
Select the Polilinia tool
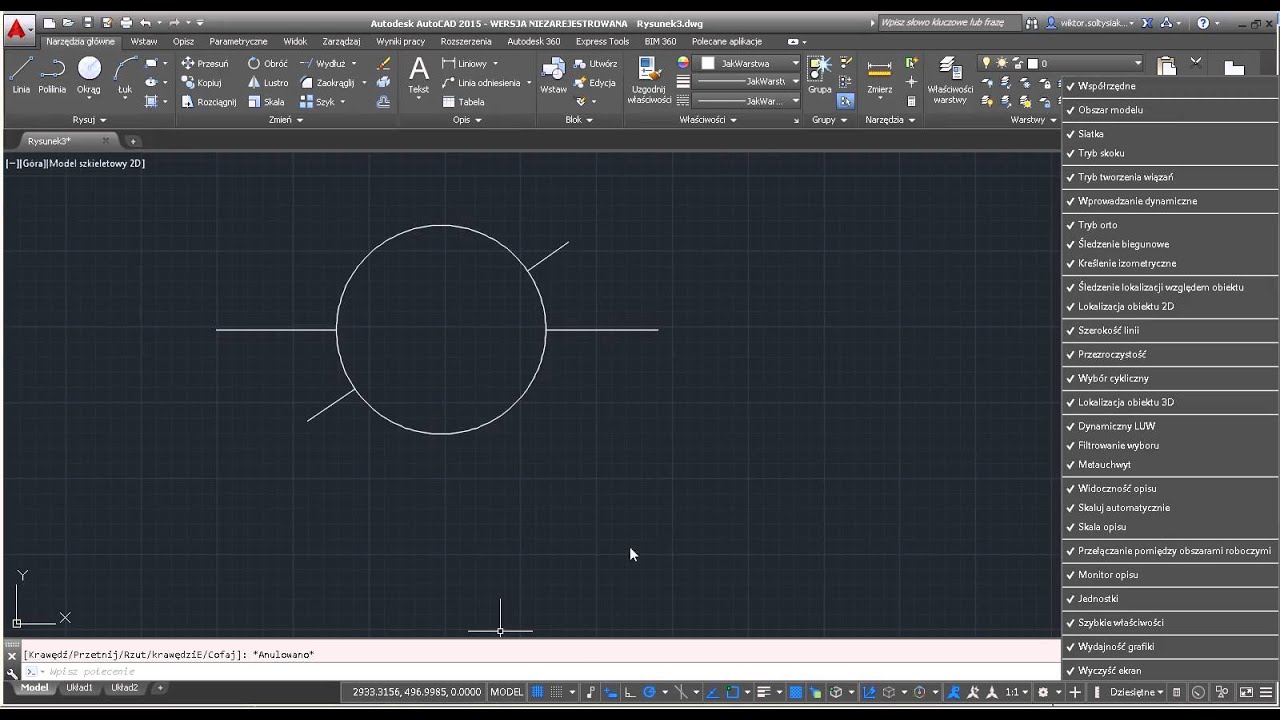pos(52,75)
